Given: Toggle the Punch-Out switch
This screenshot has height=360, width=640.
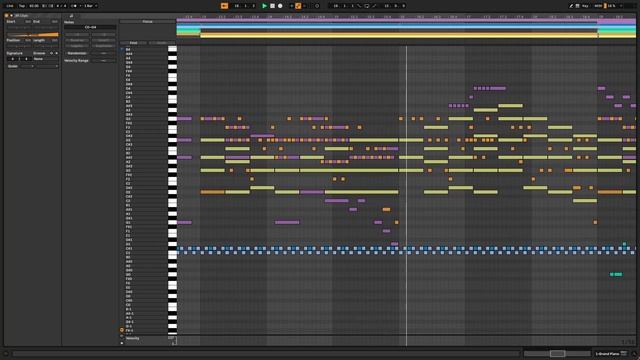Looking at the screenshot, I should click(x=374, y=6).
